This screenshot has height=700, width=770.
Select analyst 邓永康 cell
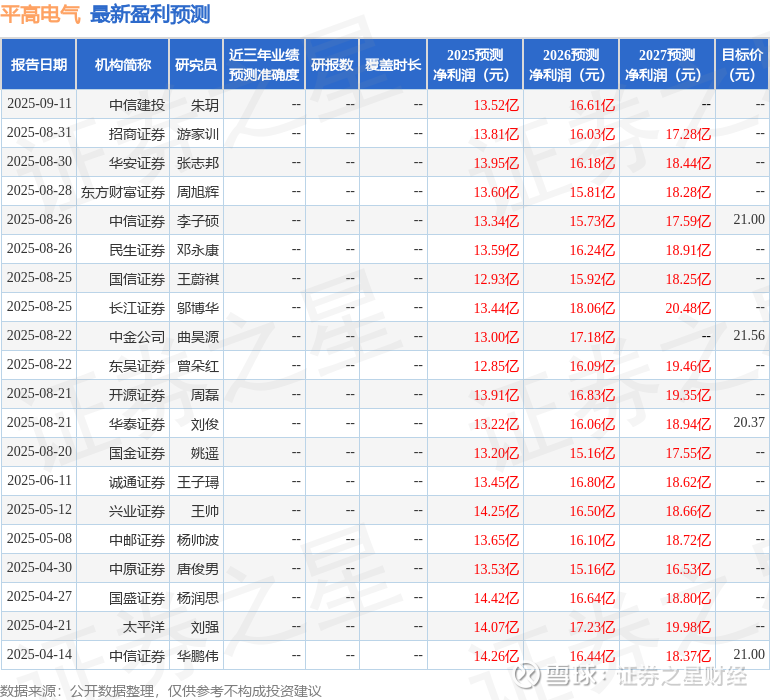coord(198,250)
